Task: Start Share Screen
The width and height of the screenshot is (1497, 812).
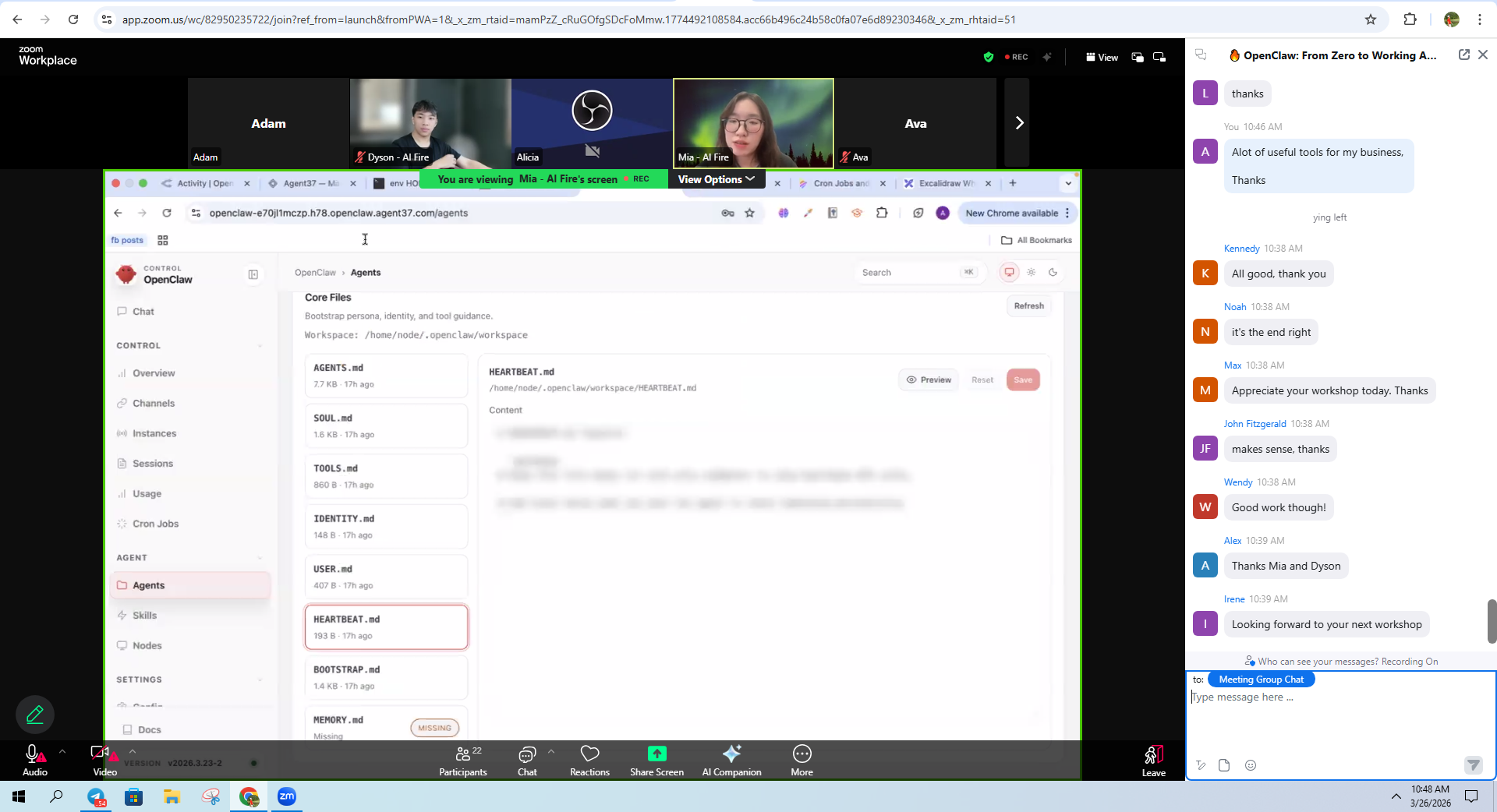Action: coord(656,761)
